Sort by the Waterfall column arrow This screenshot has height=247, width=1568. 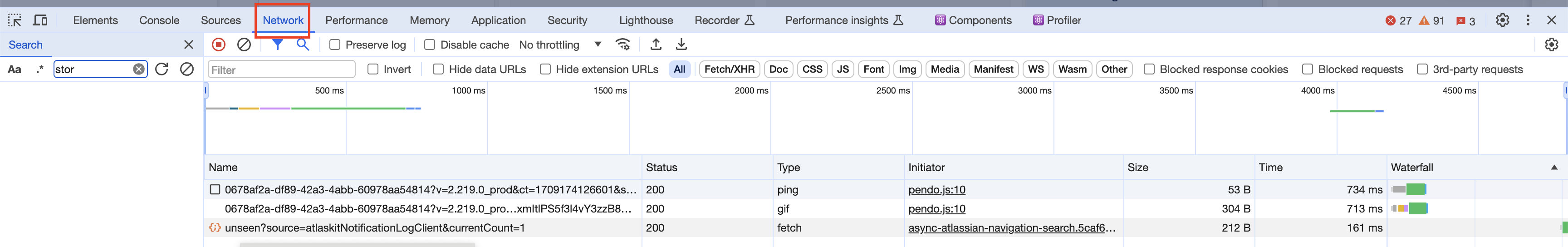[1554, 167]
